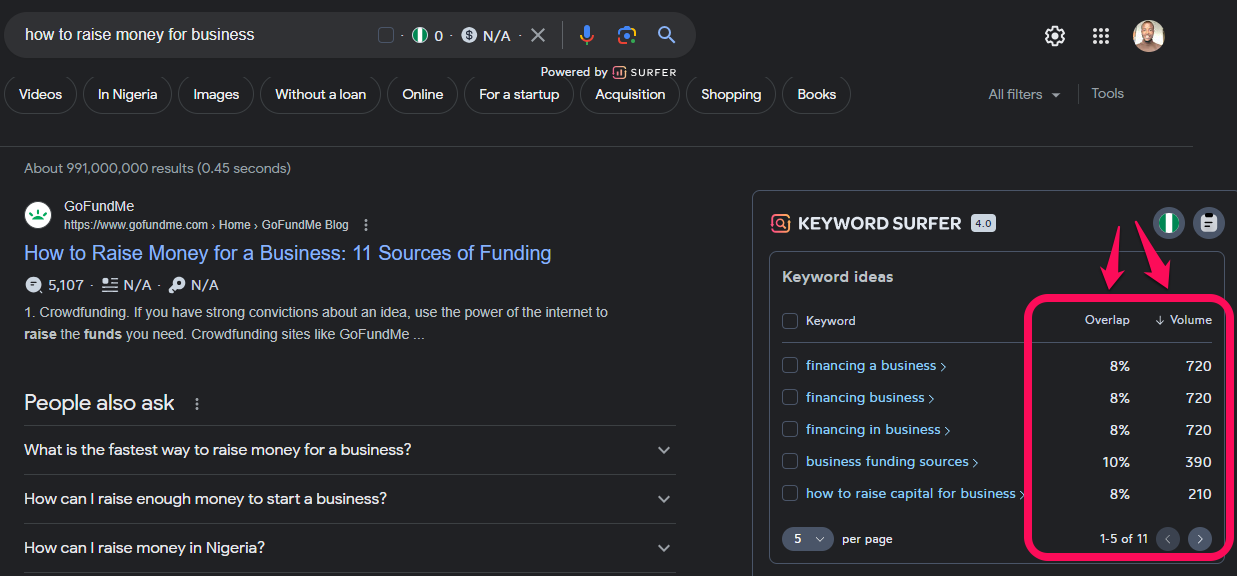Image resolution: width=1237 pixels, height=576 pixels.
Task: Sort keyword ideas by Overlap column
Action: [x=1107, y=320]
